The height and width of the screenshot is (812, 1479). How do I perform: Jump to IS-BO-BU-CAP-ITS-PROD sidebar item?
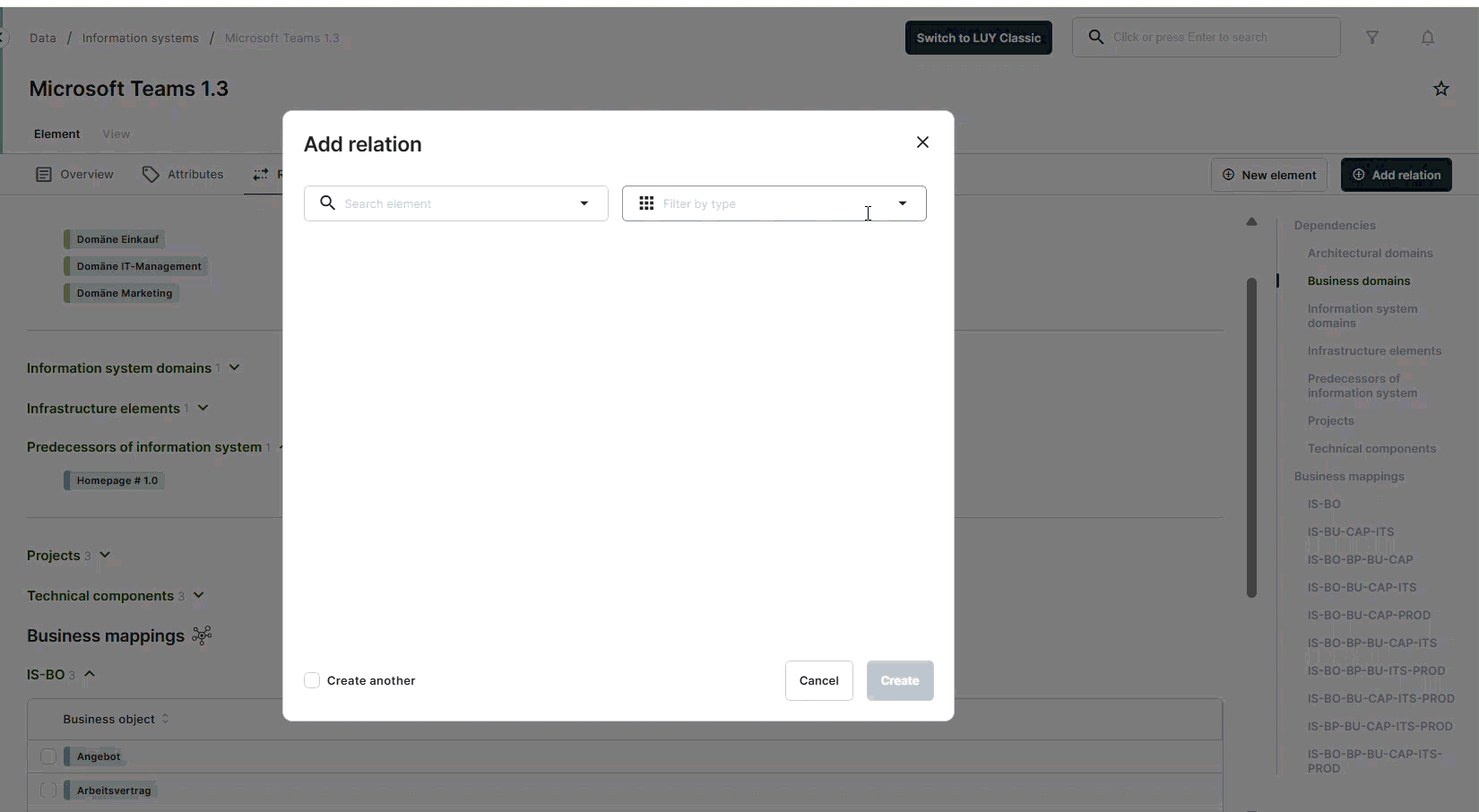[x=1380, y=698]
